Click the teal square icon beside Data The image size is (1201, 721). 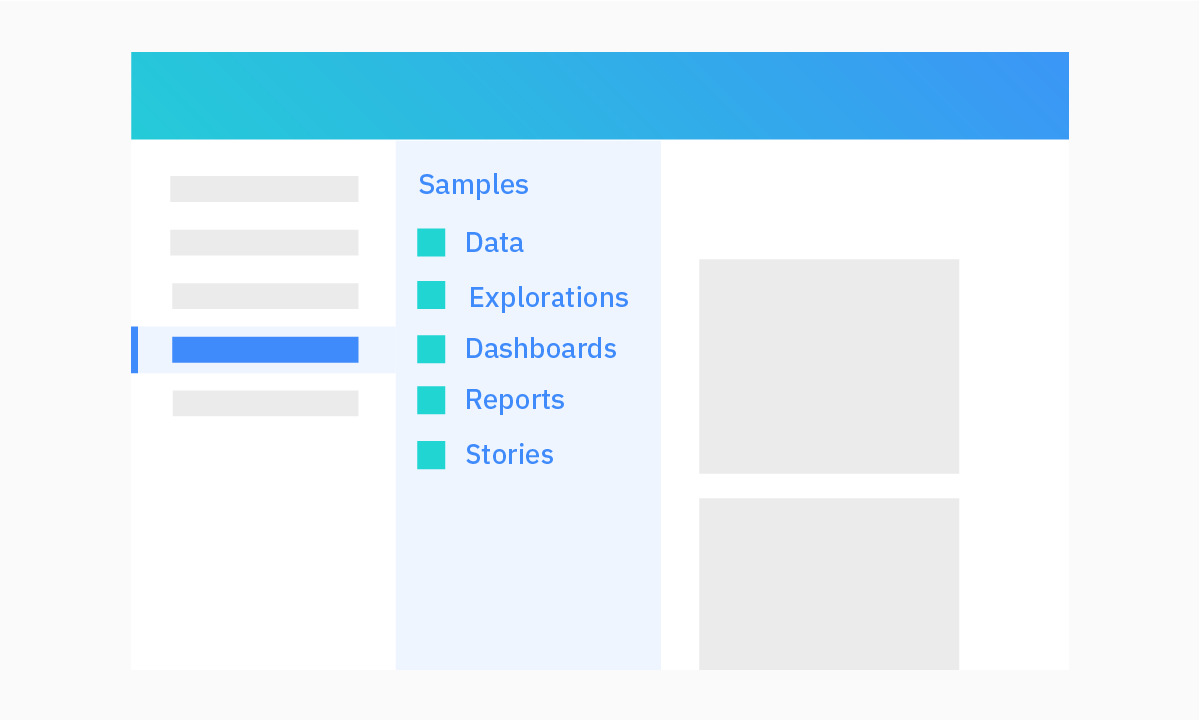431,243
